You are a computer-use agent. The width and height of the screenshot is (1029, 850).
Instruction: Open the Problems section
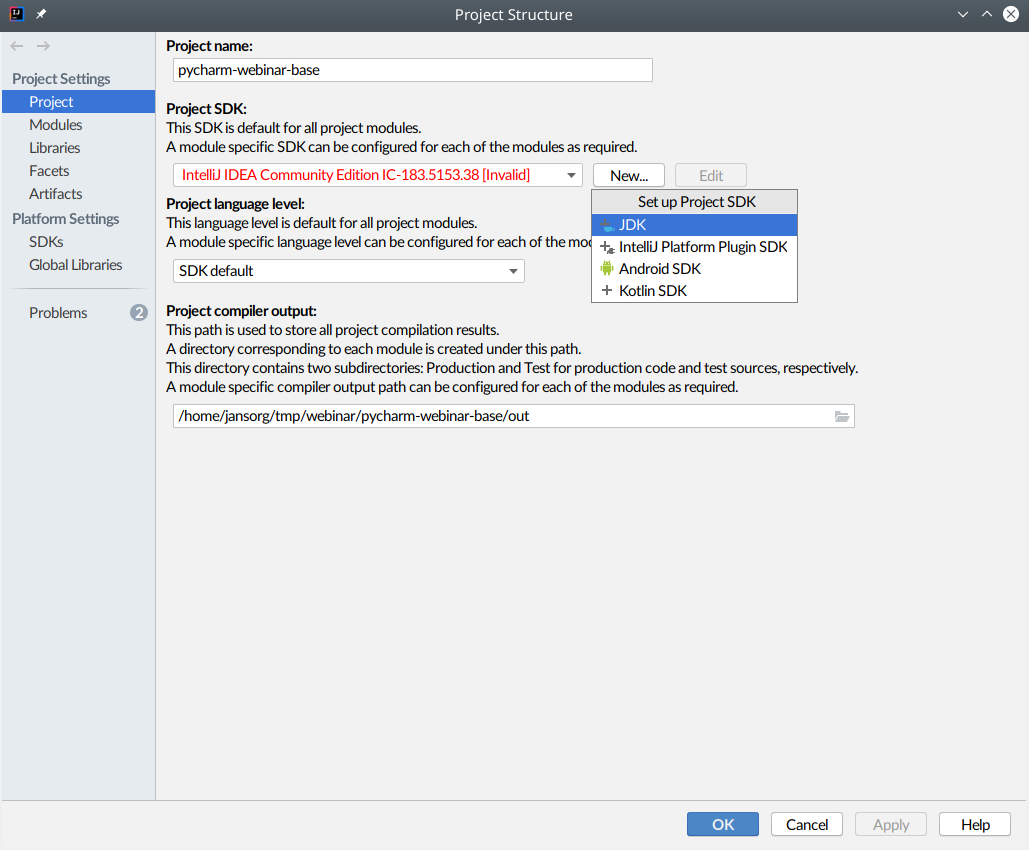tap(79, 312)
